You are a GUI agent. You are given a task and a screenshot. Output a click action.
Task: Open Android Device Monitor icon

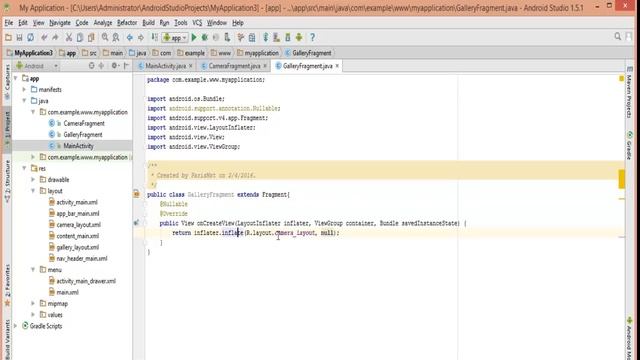(299, 38)
